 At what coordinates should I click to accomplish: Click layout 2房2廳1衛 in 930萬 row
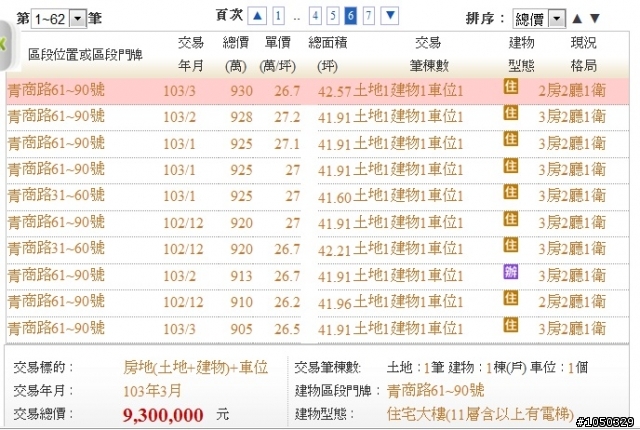572,91
